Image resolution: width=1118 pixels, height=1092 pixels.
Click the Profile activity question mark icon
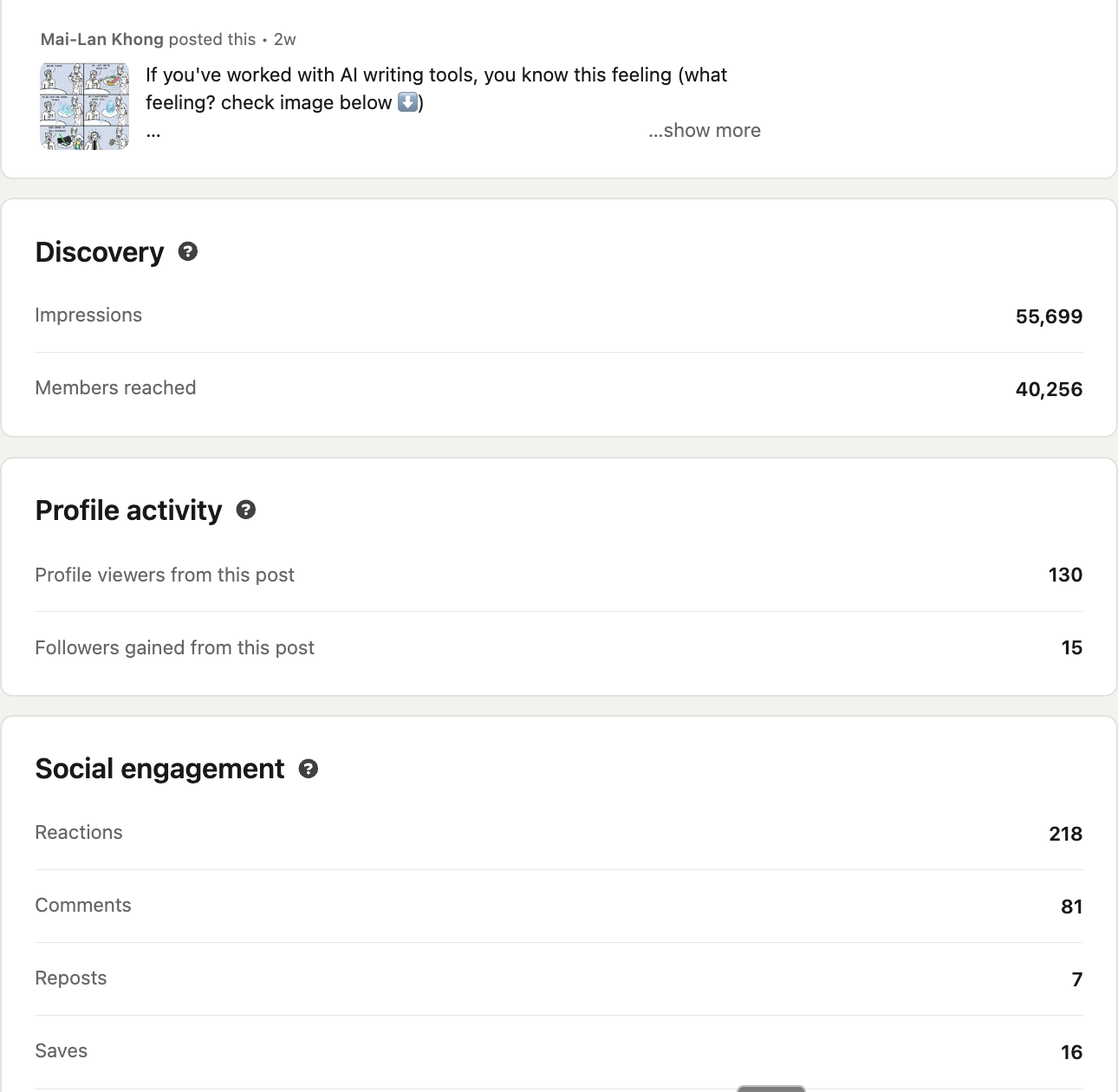245,510
